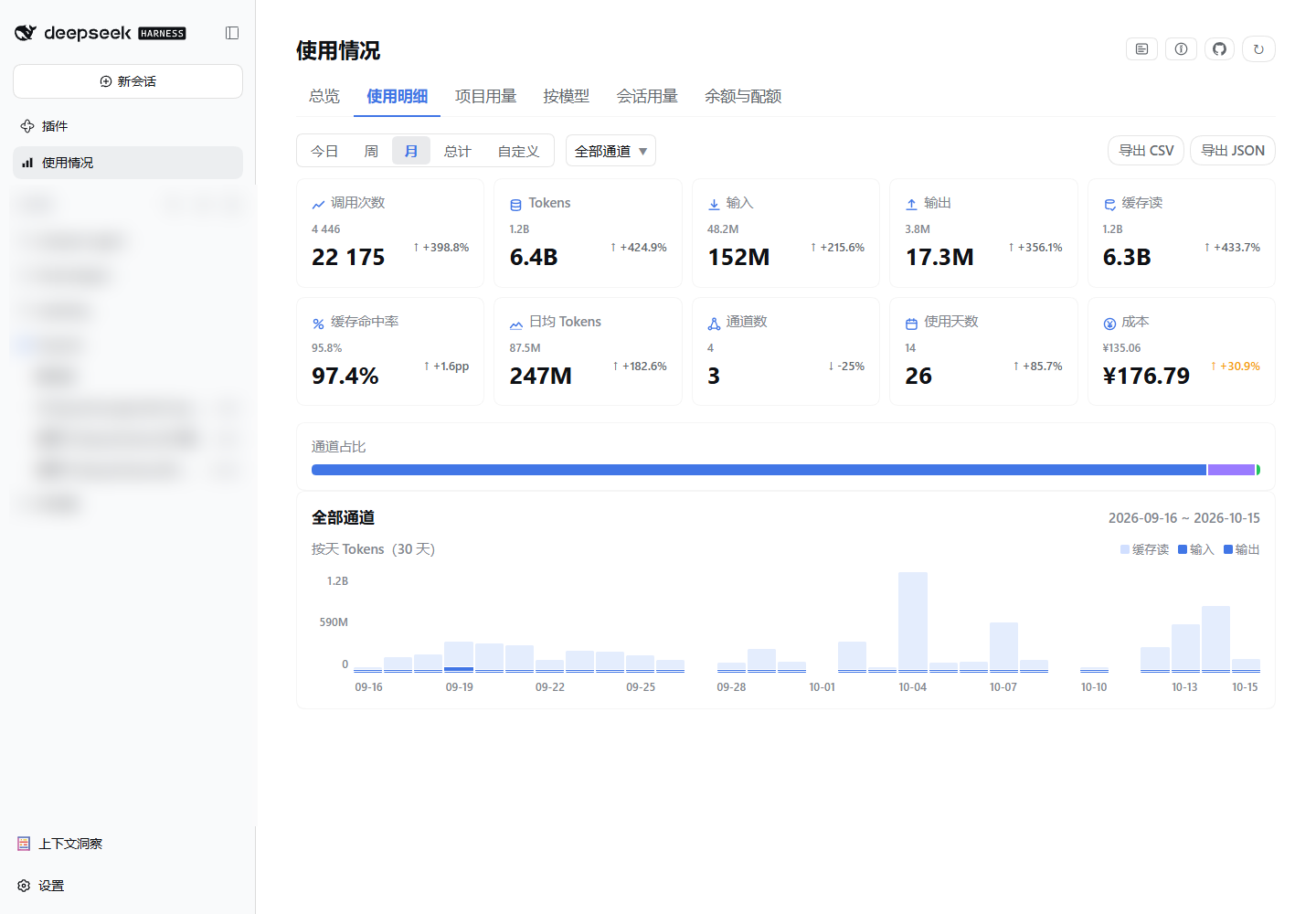Screen dimensions: 1316x914
Task: Switch to the 会话用量 tab
Action: 647,97
